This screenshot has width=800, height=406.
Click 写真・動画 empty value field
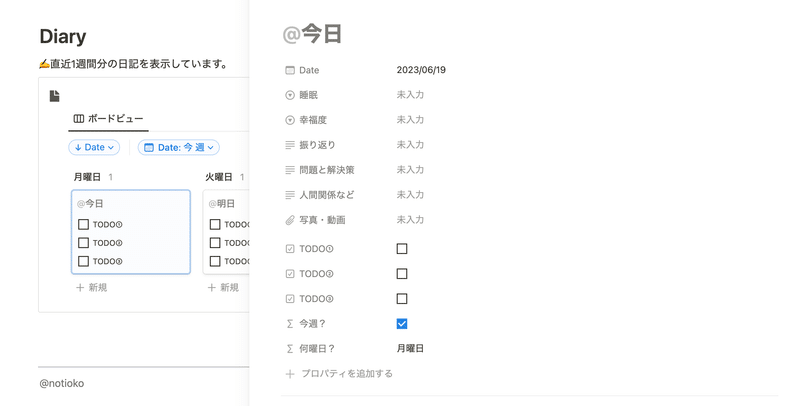(410, 220)
